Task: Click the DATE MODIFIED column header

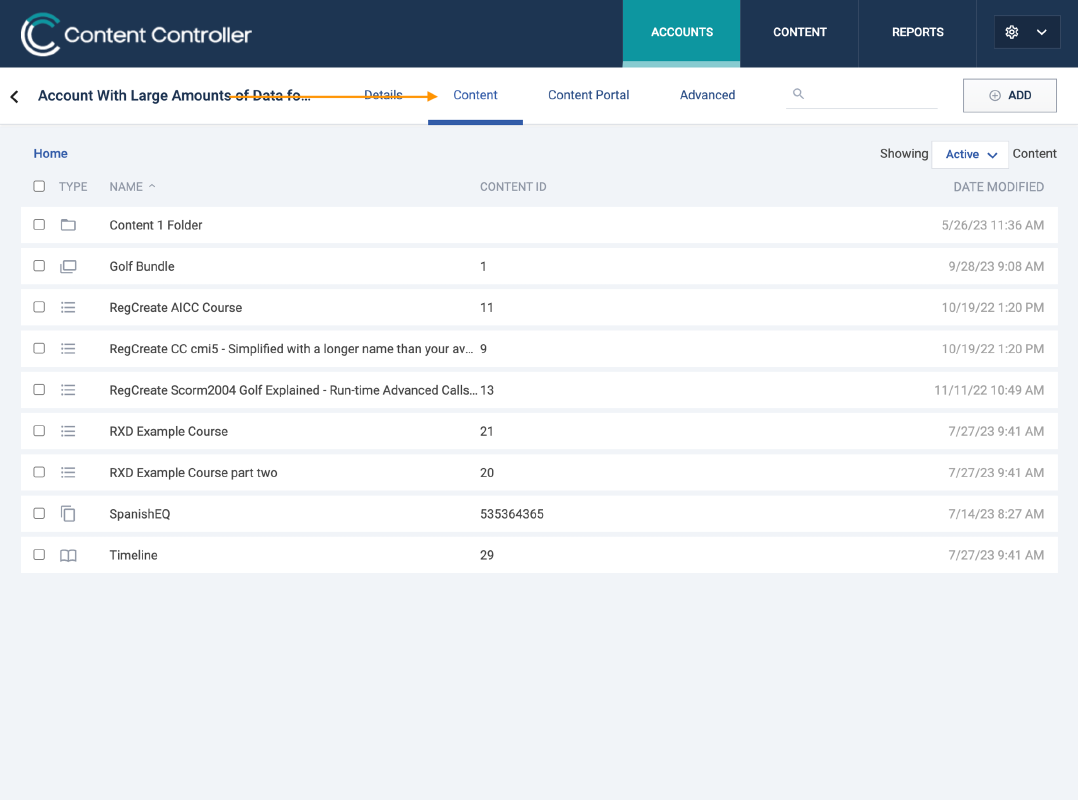Action: pos(998,187)
